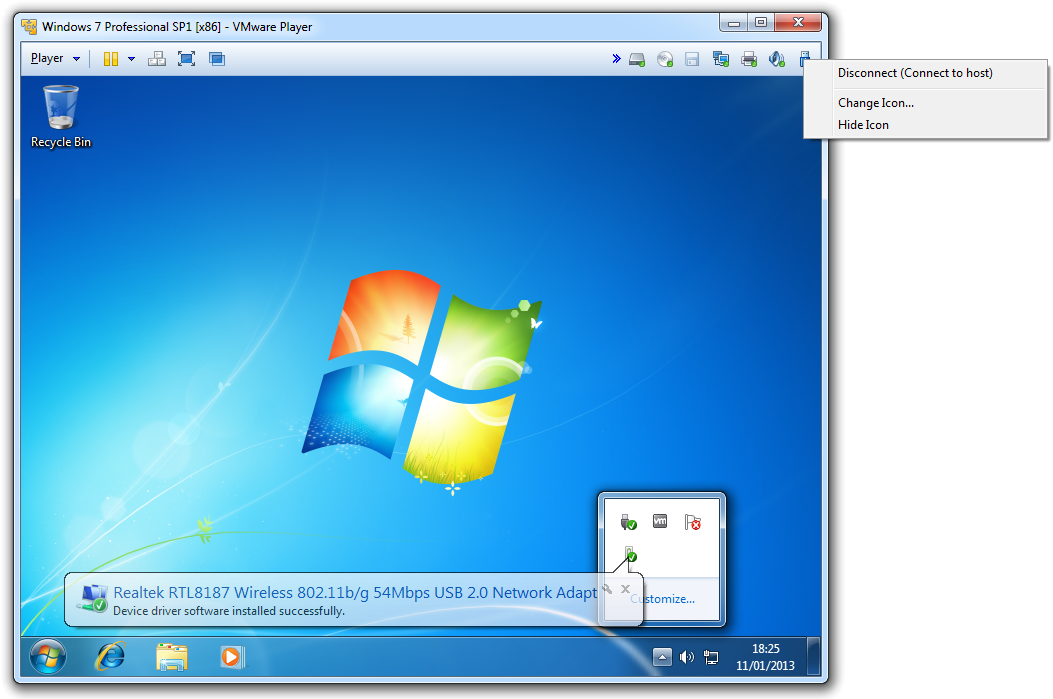Image resolution: width=1053 pixels, height=699 pixels.
Task: Select Hide Icon menu entry
Action: (863, 125)
